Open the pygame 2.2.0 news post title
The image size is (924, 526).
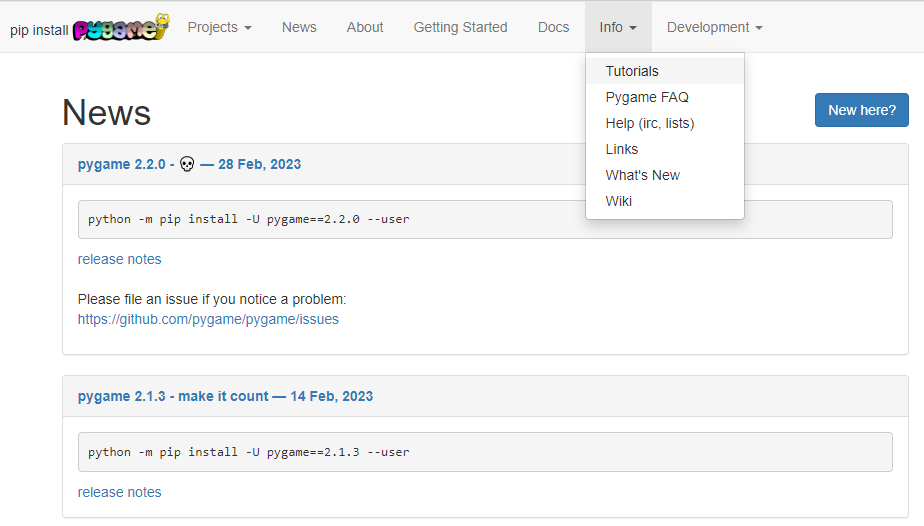(189, 164)
